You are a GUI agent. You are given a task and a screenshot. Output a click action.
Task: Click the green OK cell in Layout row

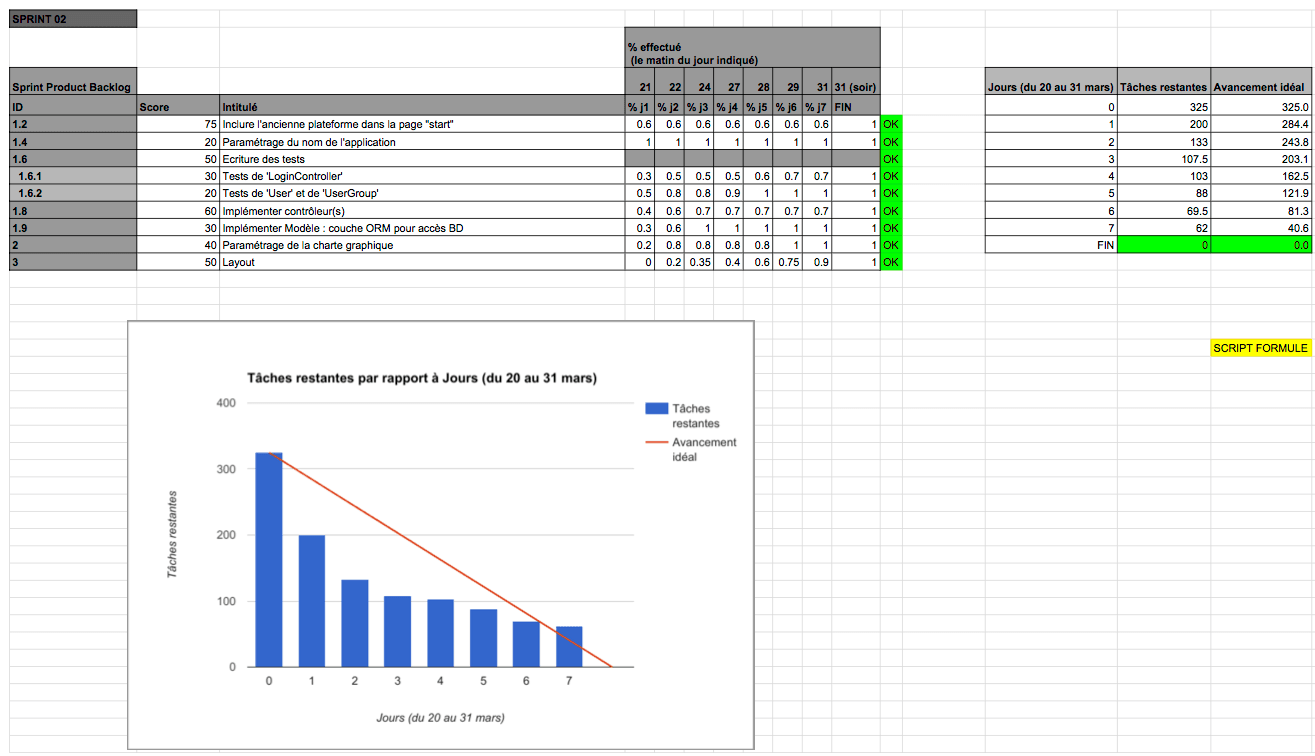(891, 262)
